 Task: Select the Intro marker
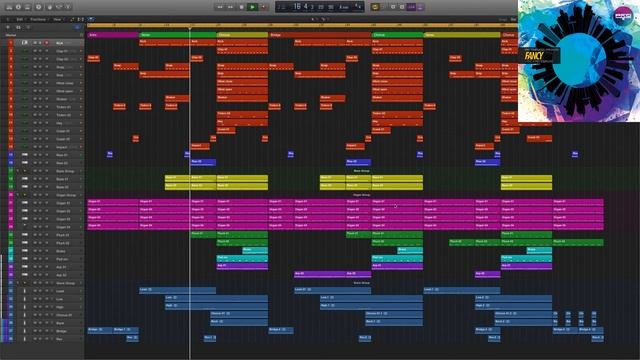pos(113,35)
